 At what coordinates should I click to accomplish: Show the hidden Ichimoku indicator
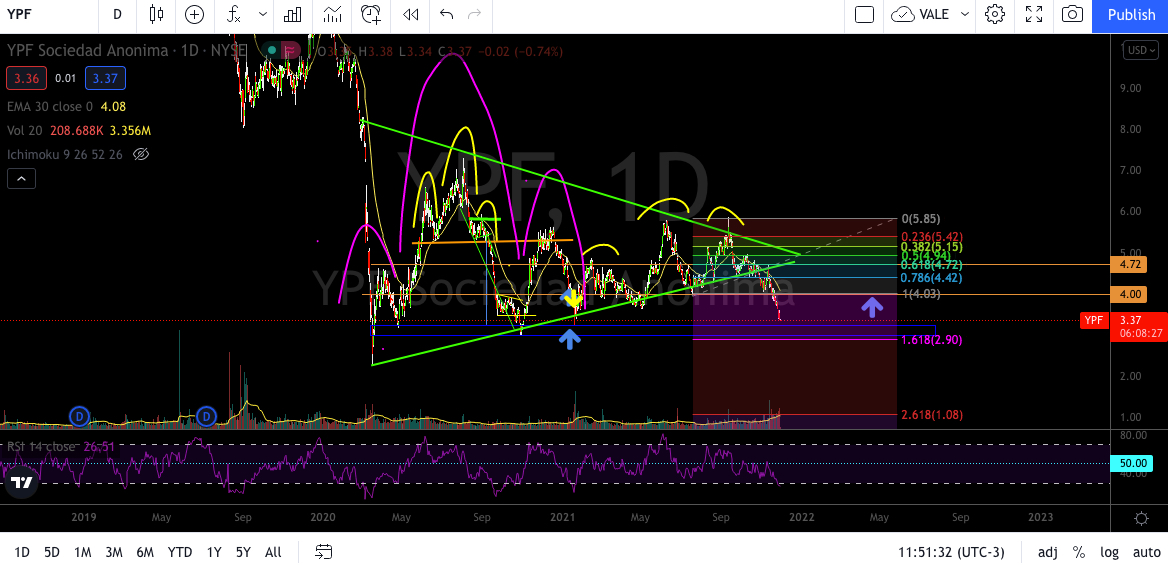click(x=141, y=154)
